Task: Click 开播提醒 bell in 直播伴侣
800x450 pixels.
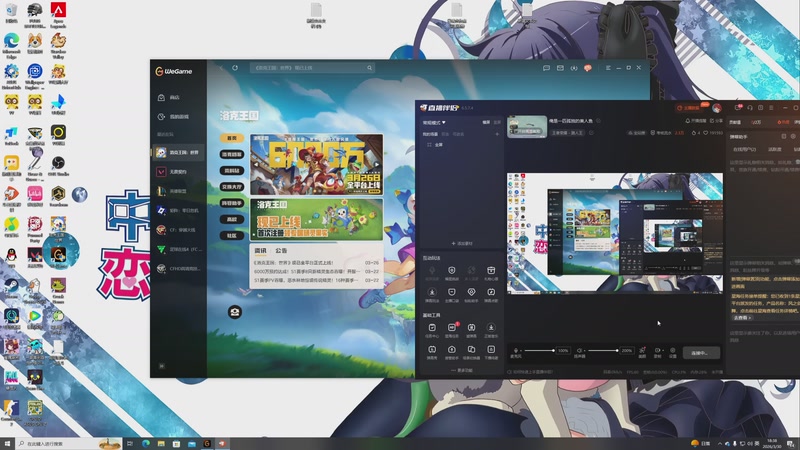Action: tap(697, 121)
